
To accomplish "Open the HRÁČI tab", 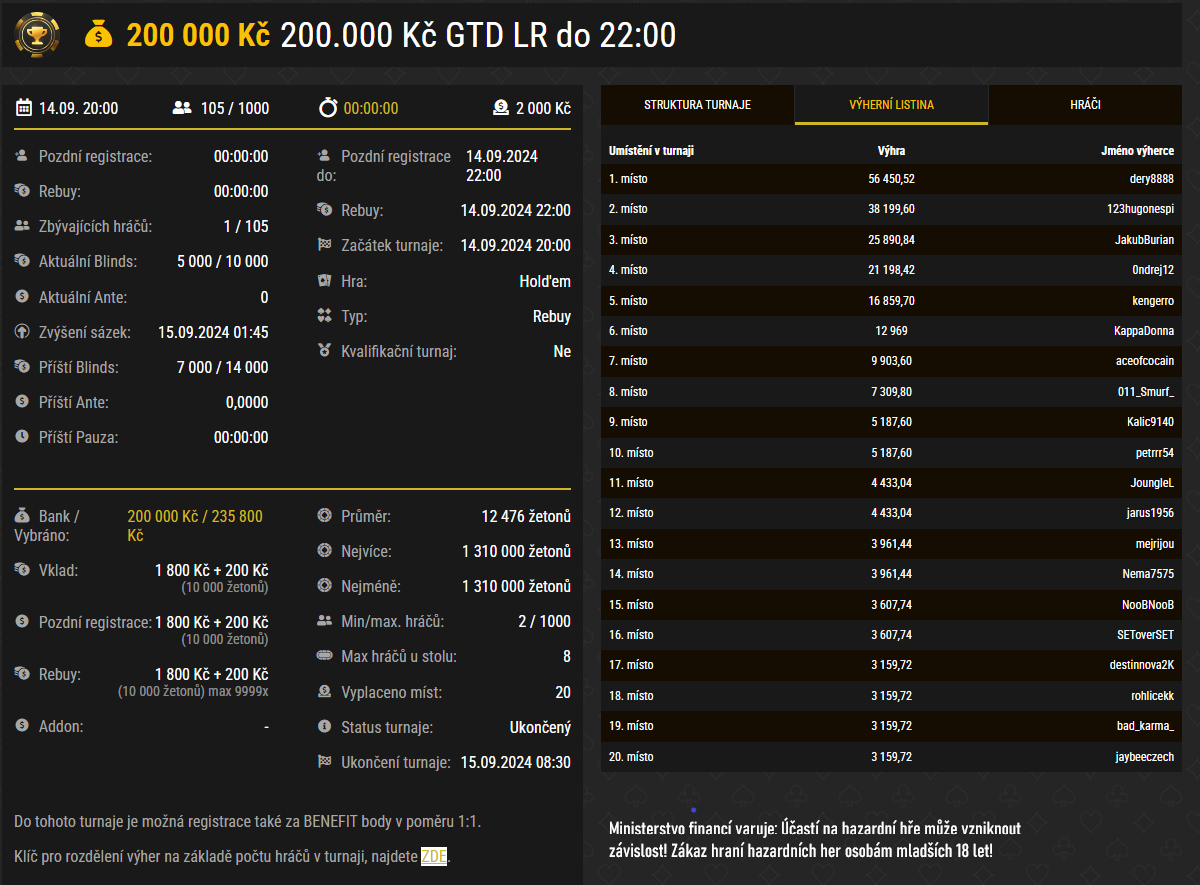I will pos(1086,104).
